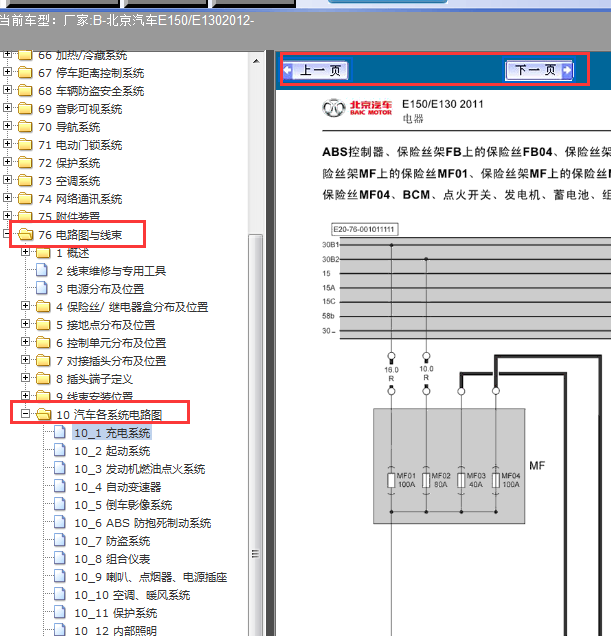611x636 pixels.
Task: Expand the 5 接地点分布及位置 subfolder
Action: point(25,323)
